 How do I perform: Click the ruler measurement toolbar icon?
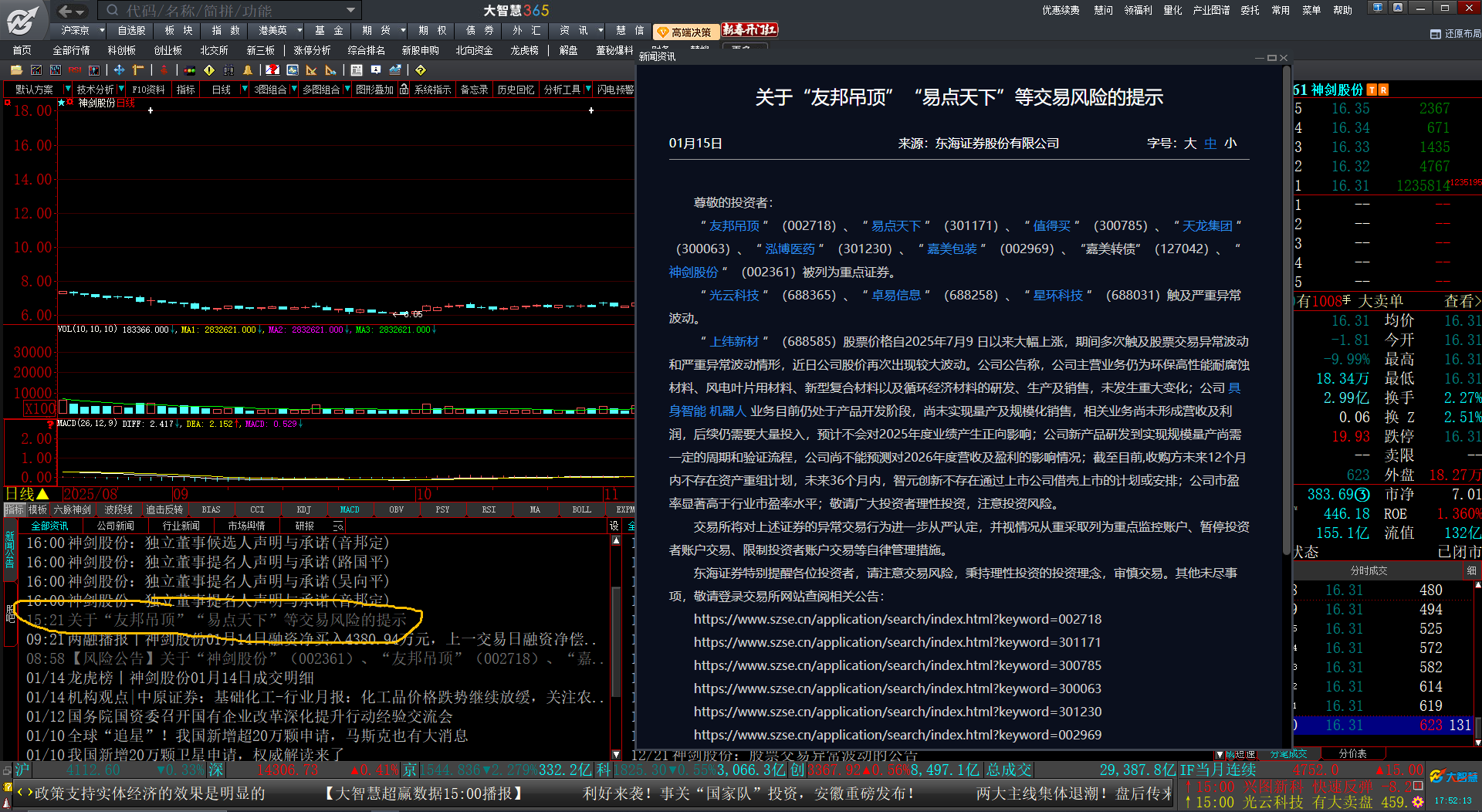(x=138, y=70)
